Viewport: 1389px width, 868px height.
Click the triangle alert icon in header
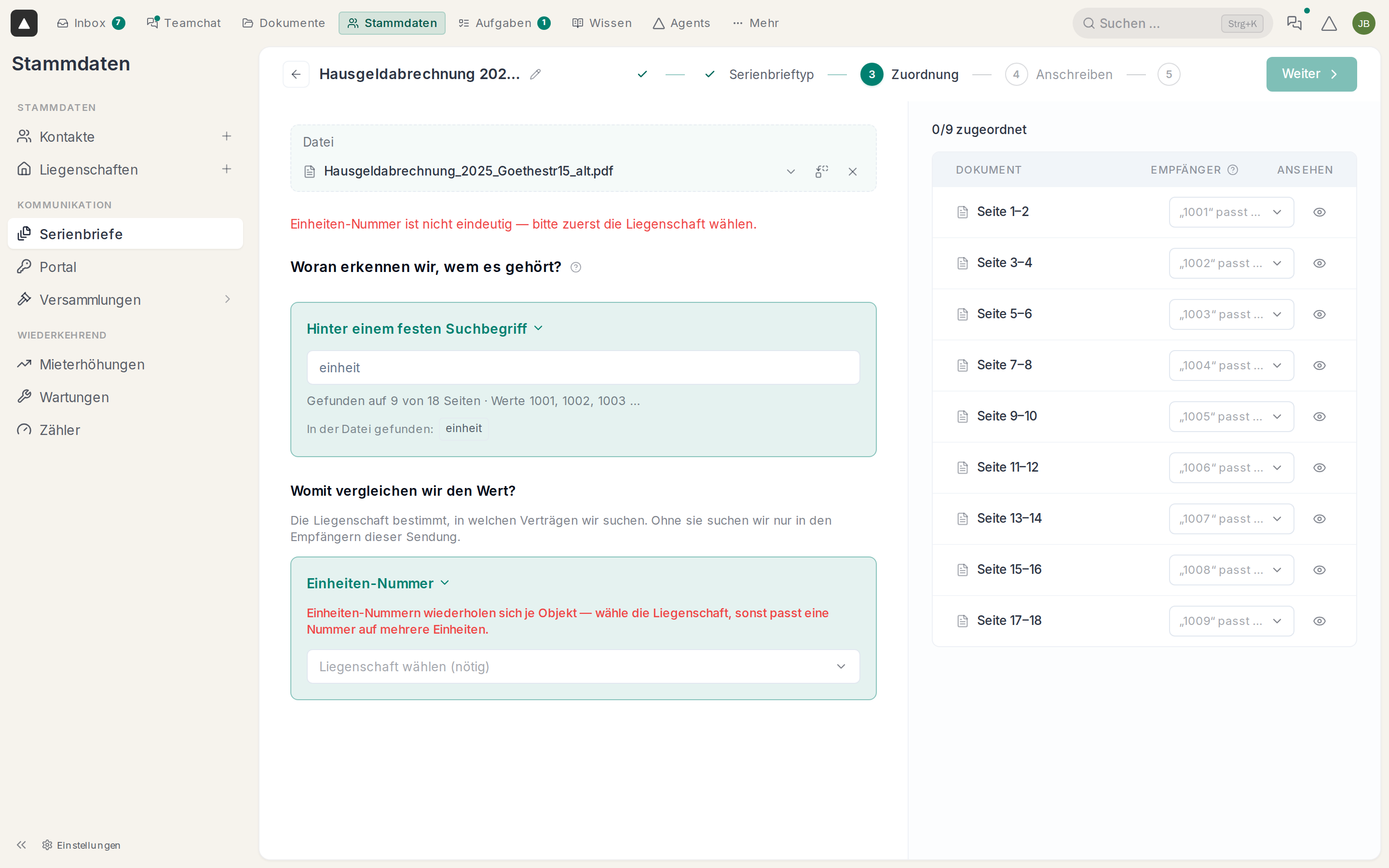pyautogui.click(x=1329, y=23)
